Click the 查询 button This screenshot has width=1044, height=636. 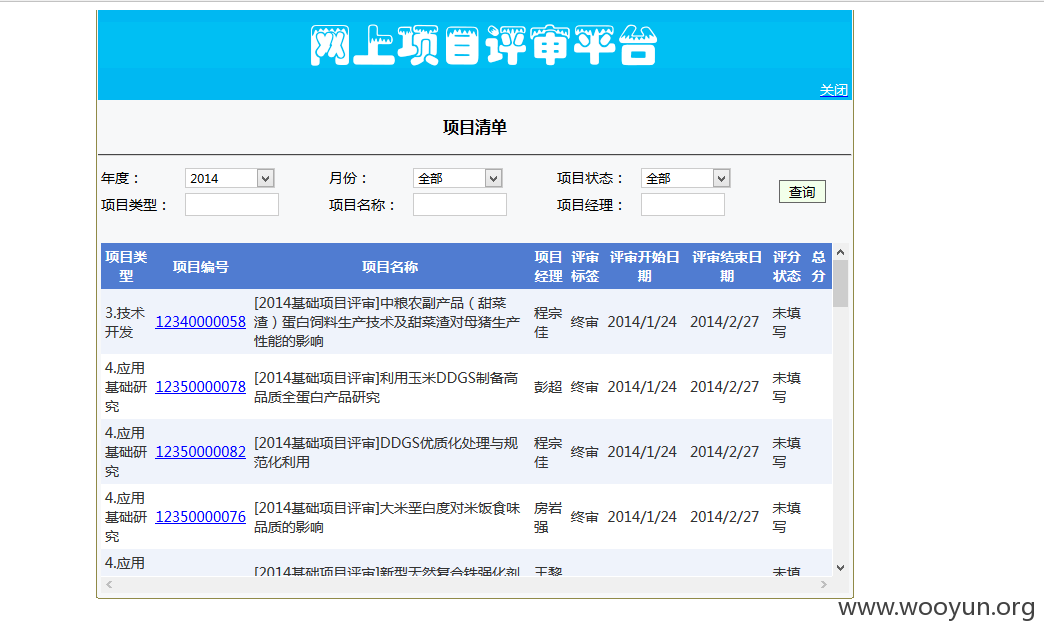(802, 192)
